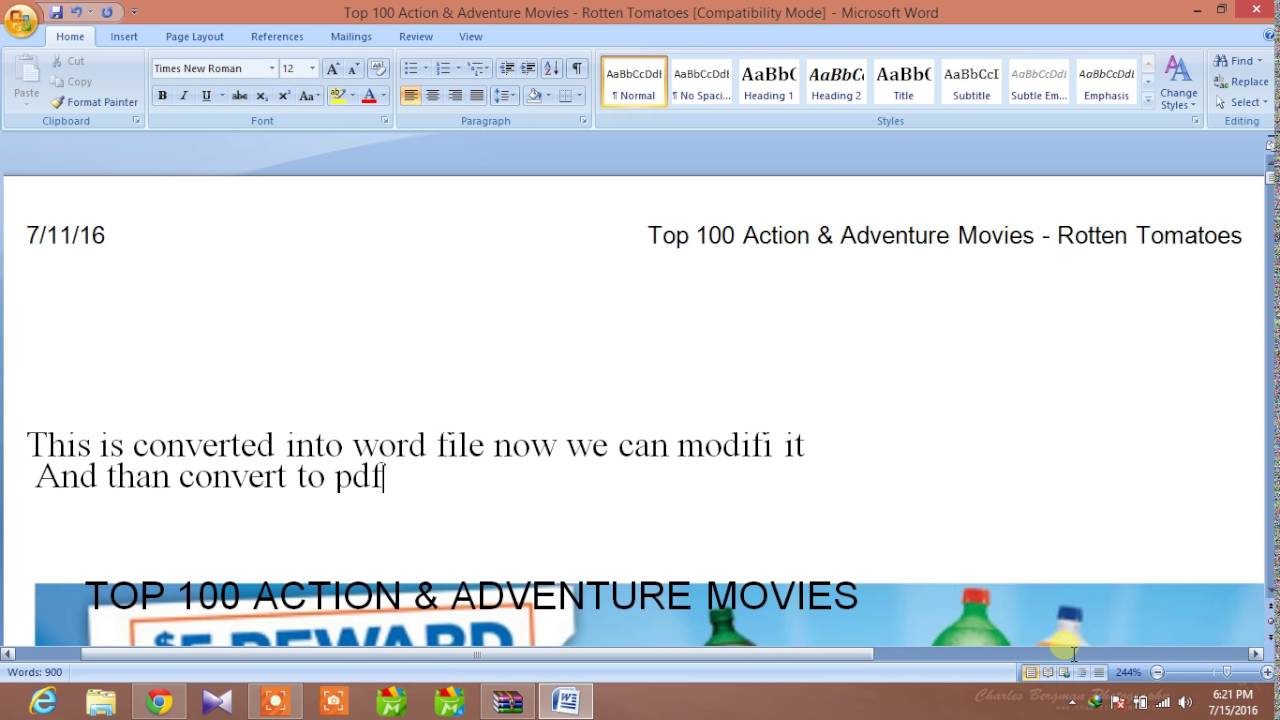Apply the Title style
Image resolution: width=1280 pixels, height=720 pixels.
coord(903,82)
